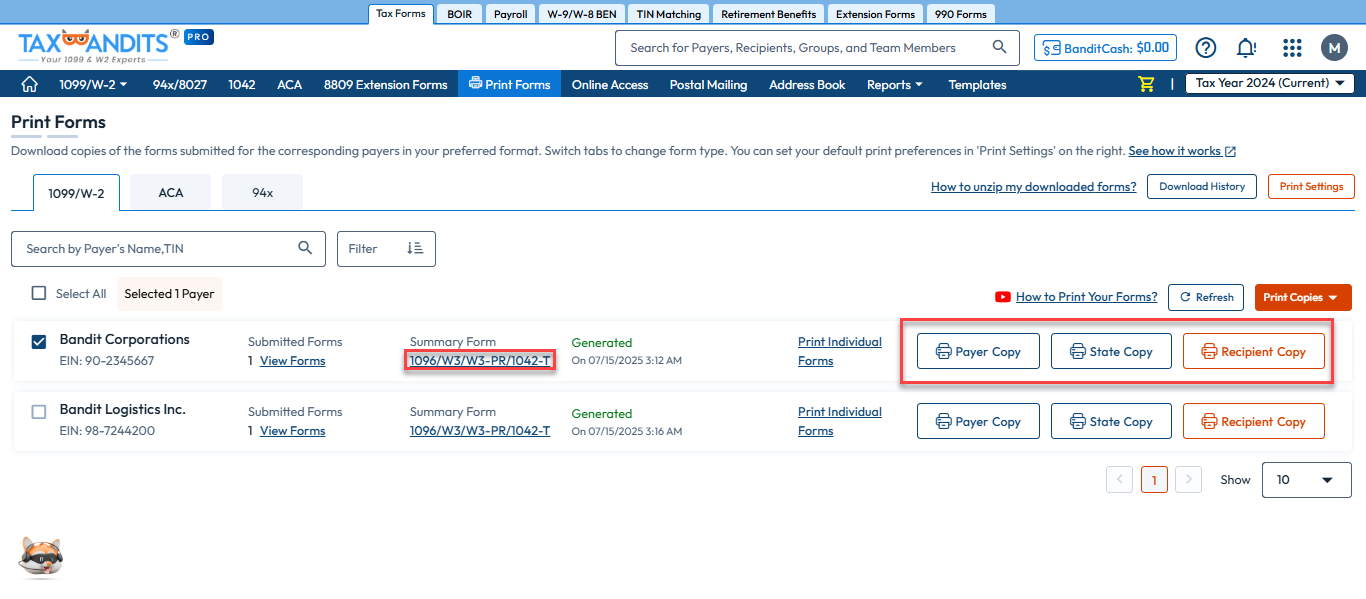Click the BanditCash $0.00 button

[1105, 47]
